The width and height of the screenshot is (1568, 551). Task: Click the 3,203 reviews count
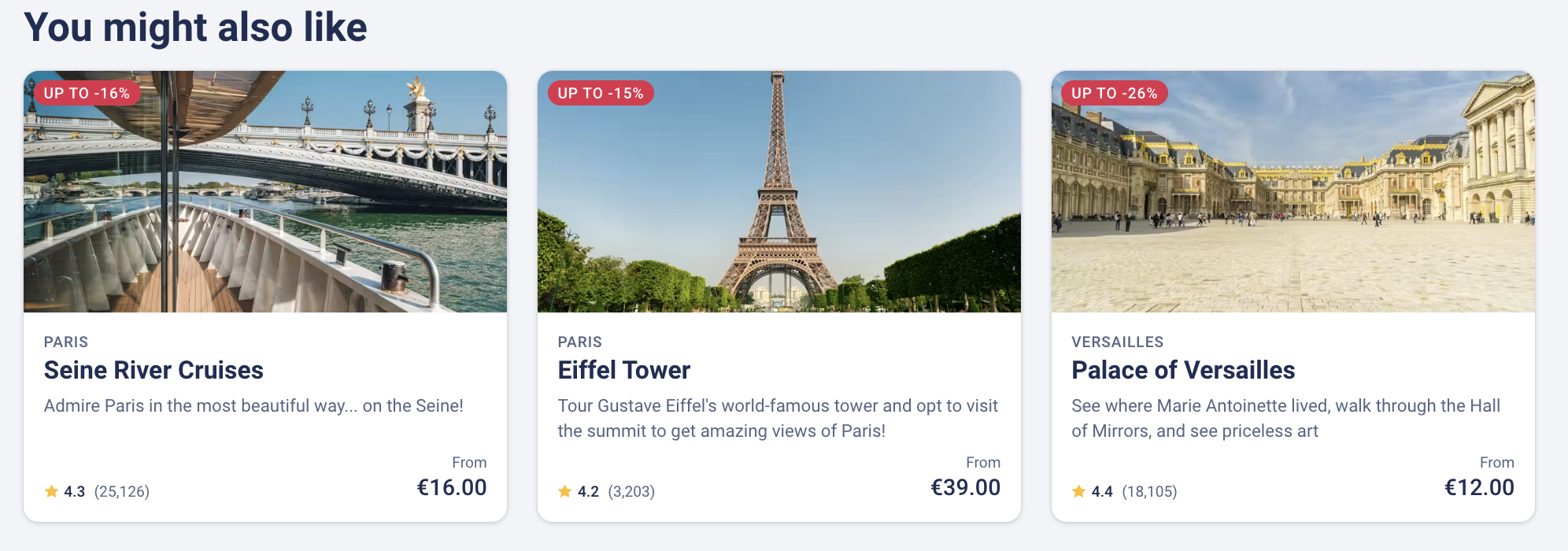631,492
